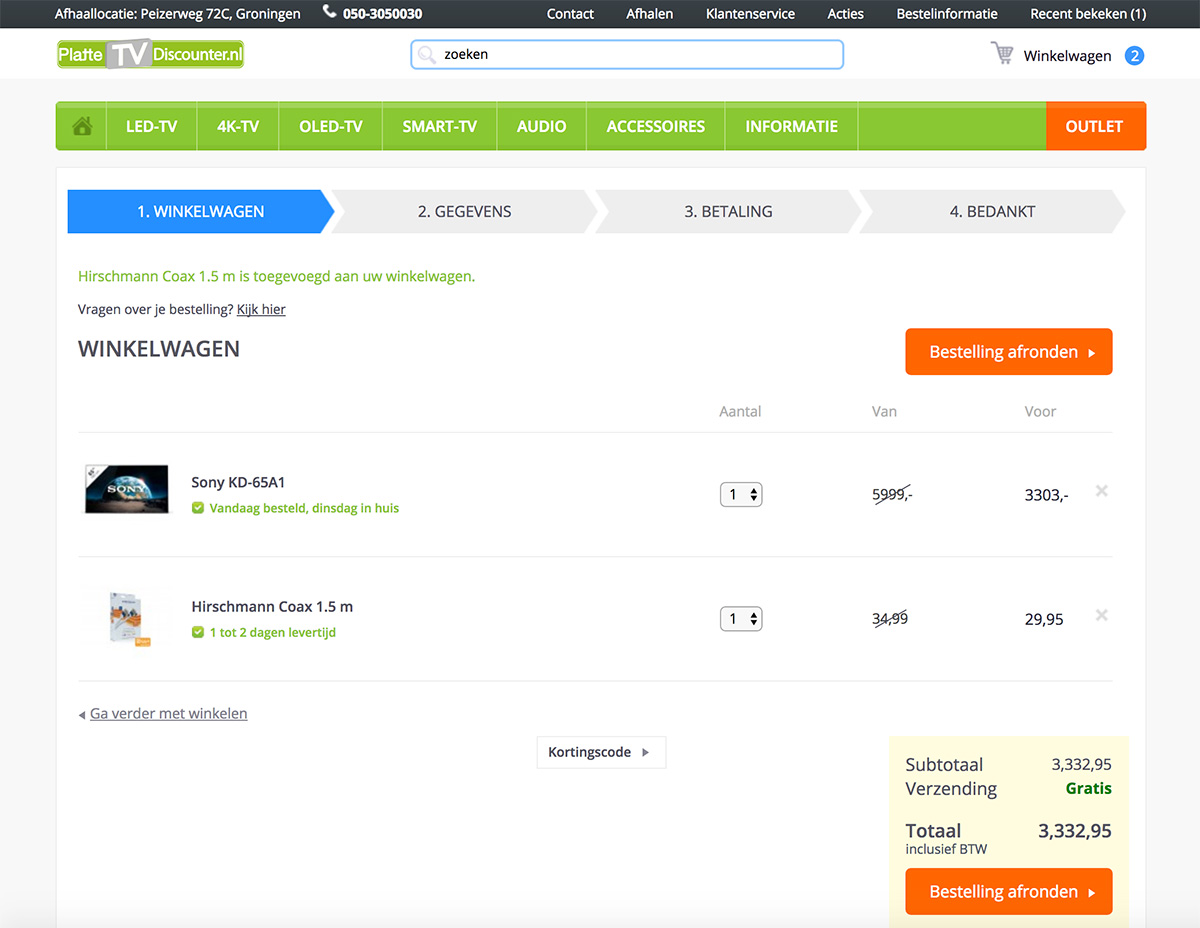This screenshot has height=928, width=1200.
Task: Select step 1. WINKELWAGEN
Action: click(x=201, y=211)
